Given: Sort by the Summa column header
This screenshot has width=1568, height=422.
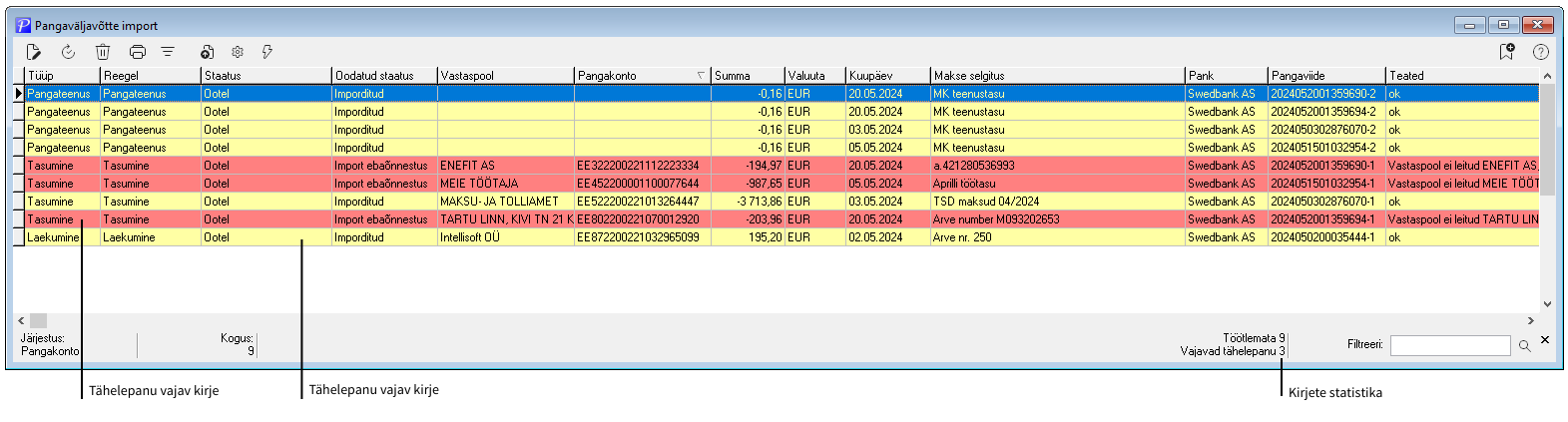Looking at the screenshot, I should click(x=748, y=75).
